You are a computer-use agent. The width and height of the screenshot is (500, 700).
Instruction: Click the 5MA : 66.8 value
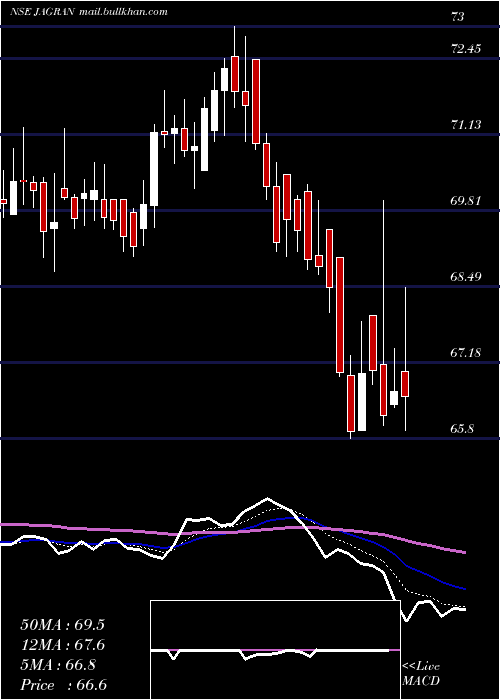[58, 665]
